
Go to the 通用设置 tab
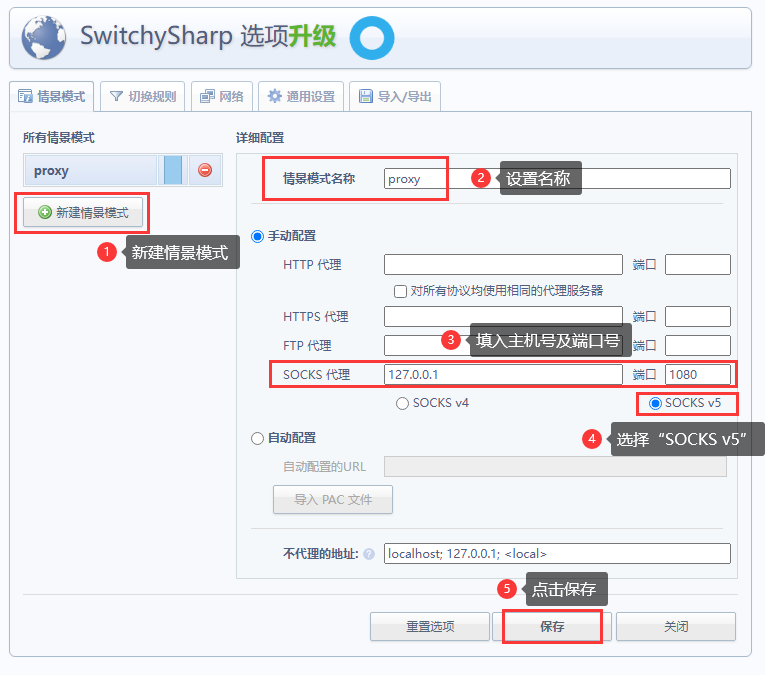(301, 97)
